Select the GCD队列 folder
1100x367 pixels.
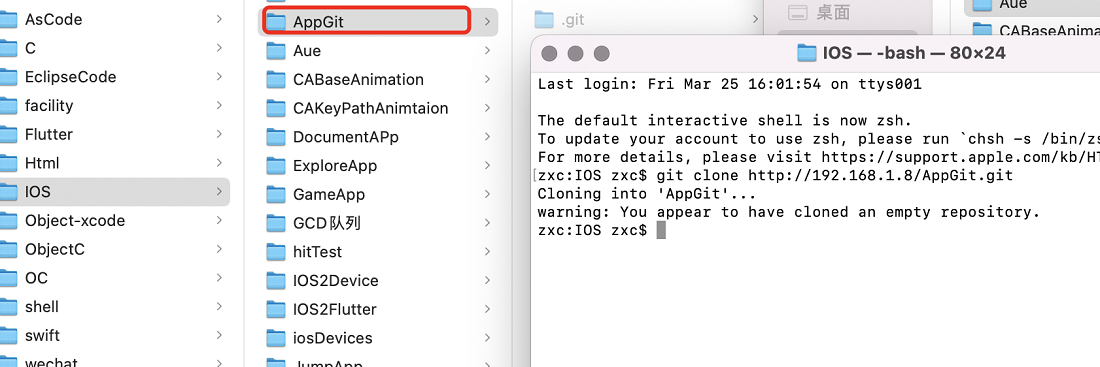(378, 223)
